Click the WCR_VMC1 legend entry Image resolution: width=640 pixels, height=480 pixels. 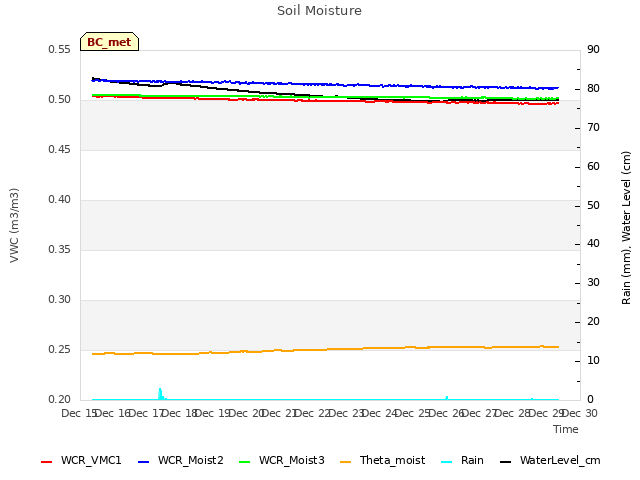point(81,461)
